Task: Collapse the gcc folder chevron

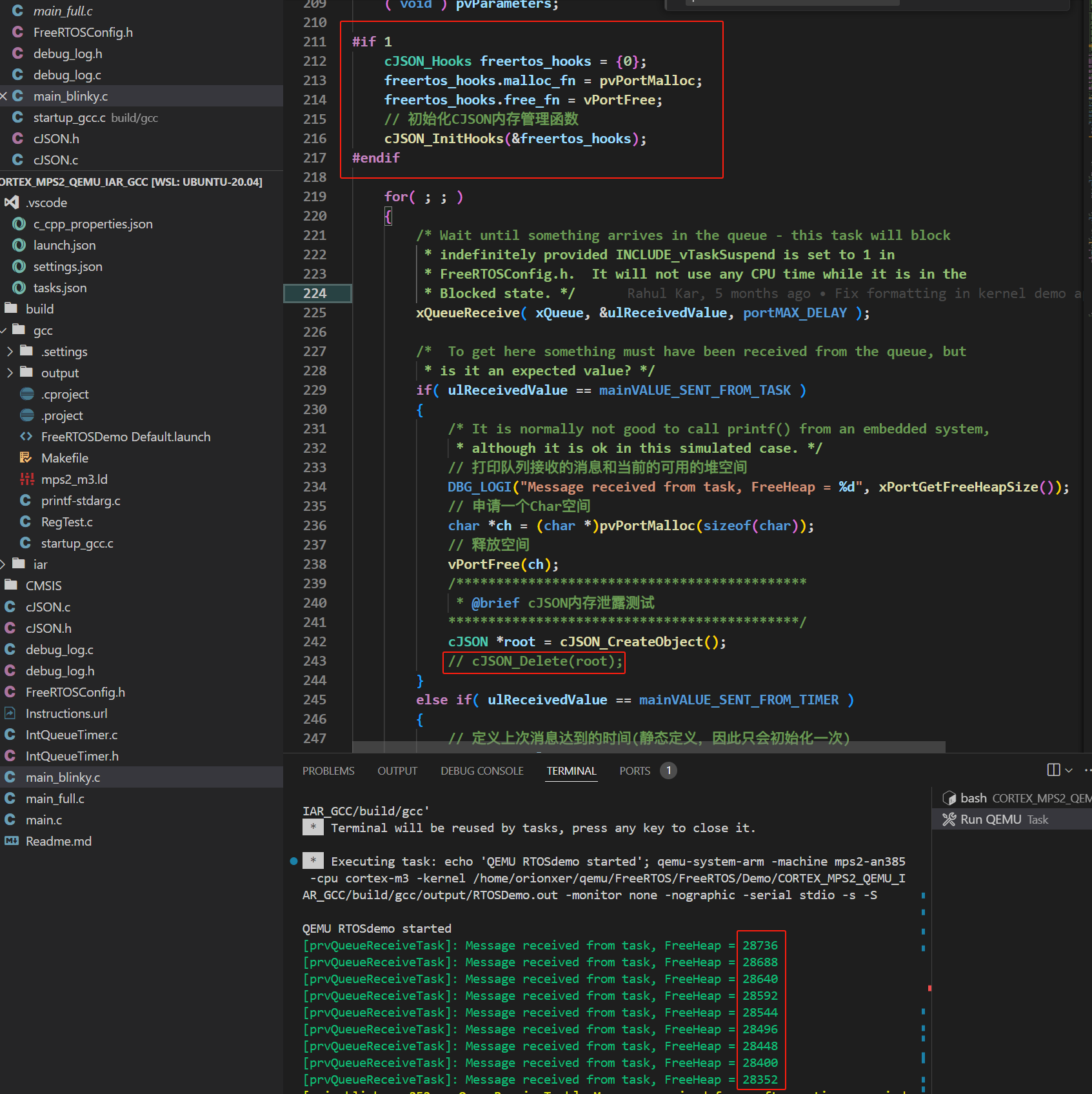Action: coord(4,330)
